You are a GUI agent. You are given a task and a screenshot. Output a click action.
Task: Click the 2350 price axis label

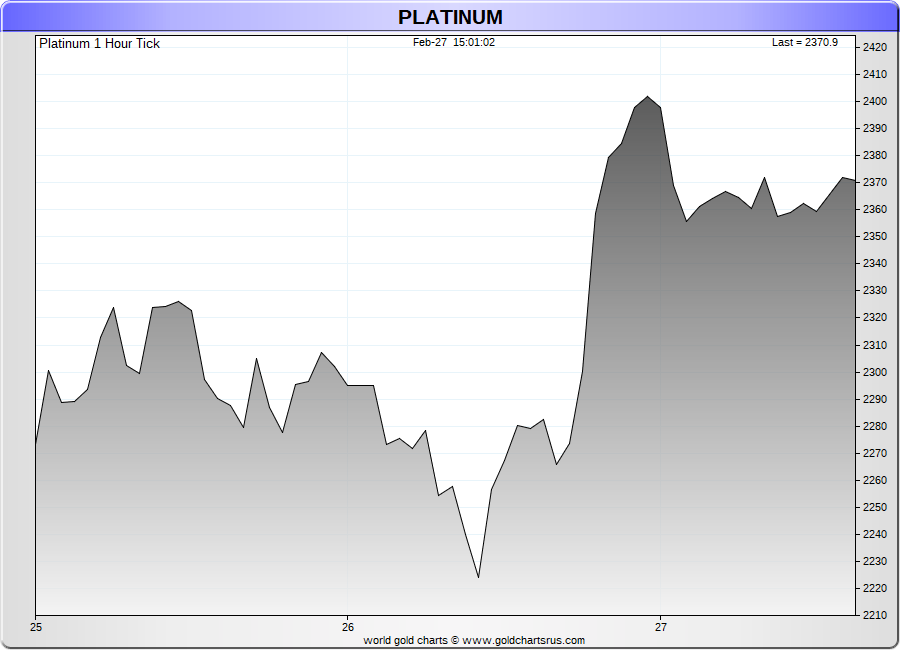pyautogui.click(x=875, y=237)
